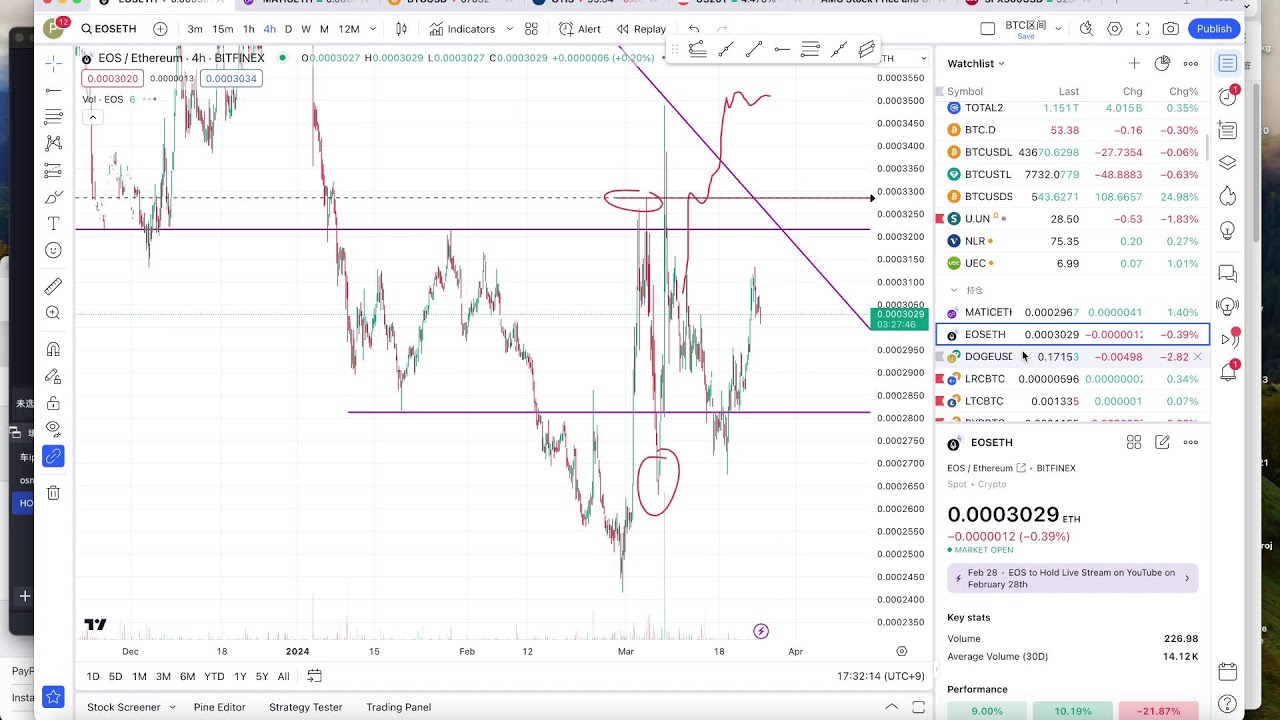This screenshot has width=1280, height=720.
Task: Expand the Watchlist name dropdown
Action: (976, 64)
